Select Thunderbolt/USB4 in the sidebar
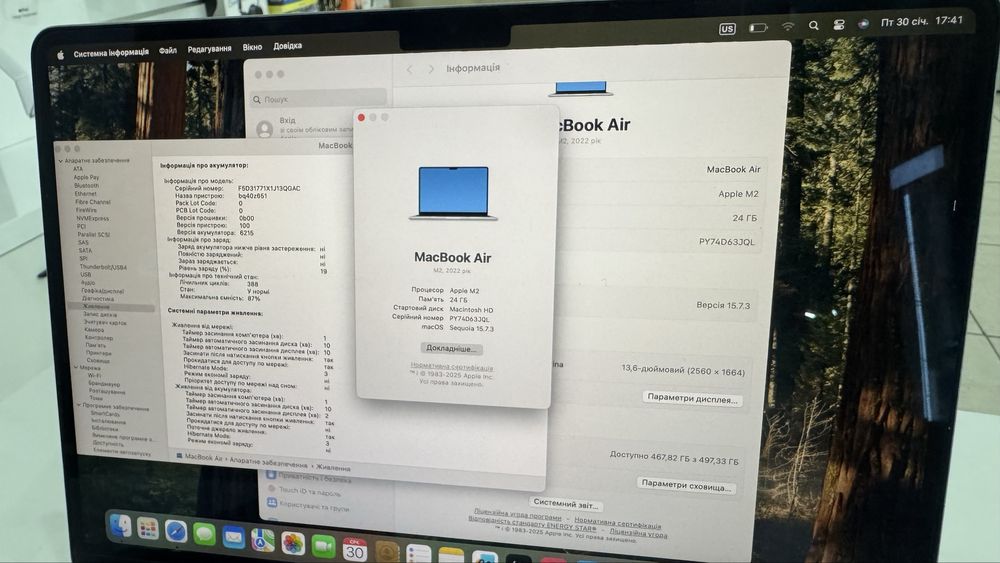The image size is (1000, 563). 103,267
